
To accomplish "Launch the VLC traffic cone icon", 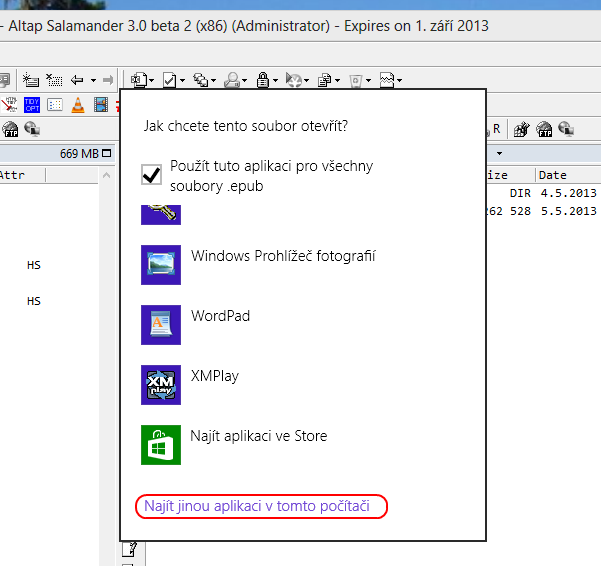I will (x=78, y=105).
